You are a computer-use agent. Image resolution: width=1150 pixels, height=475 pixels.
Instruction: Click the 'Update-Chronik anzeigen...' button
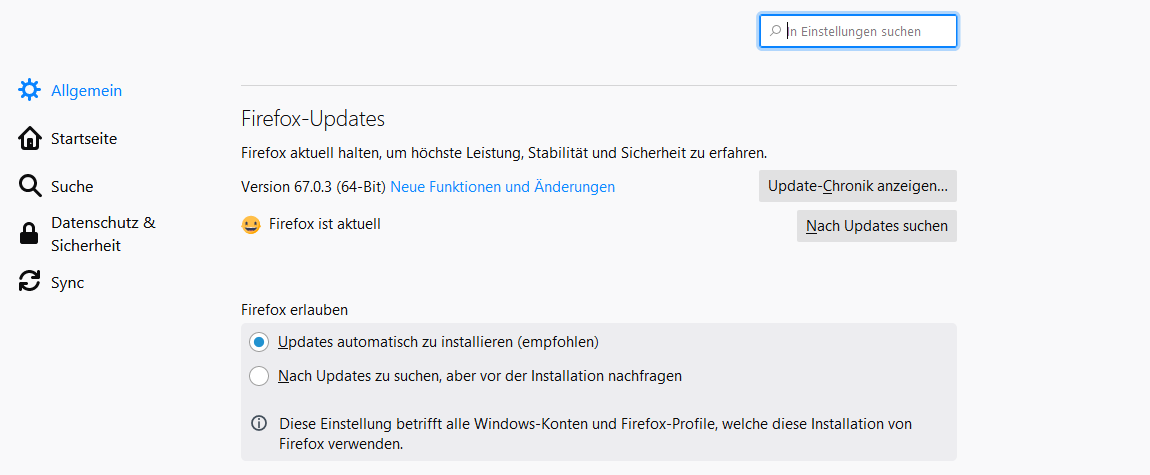tap(857, 186)
